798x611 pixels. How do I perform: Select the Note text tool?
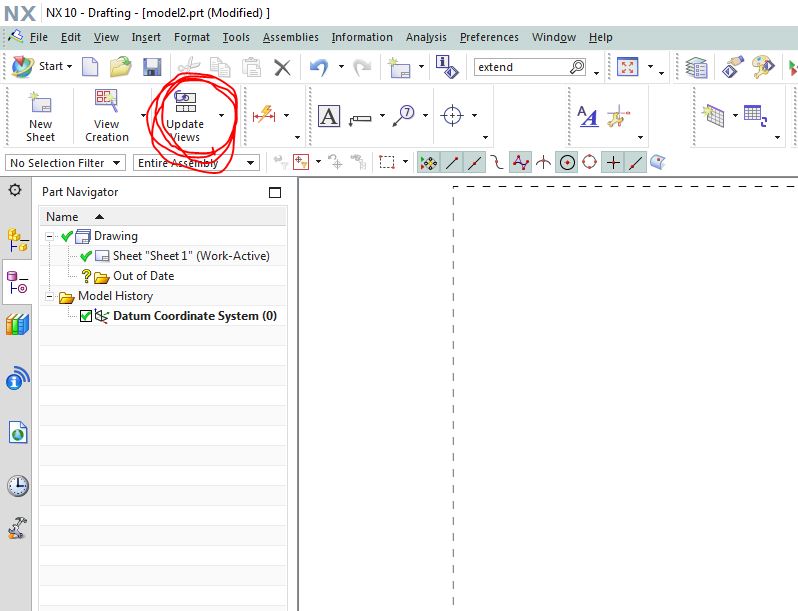(329, 116)
